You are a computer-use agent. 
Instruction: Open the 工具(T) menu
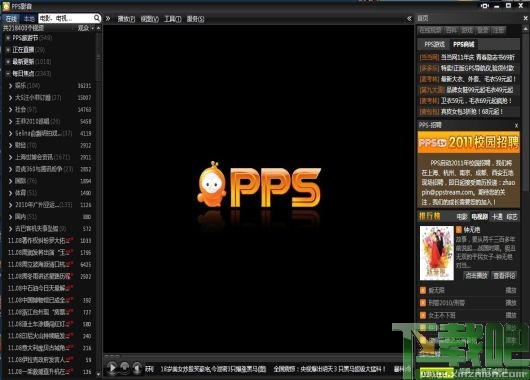[x=172, y=19]
